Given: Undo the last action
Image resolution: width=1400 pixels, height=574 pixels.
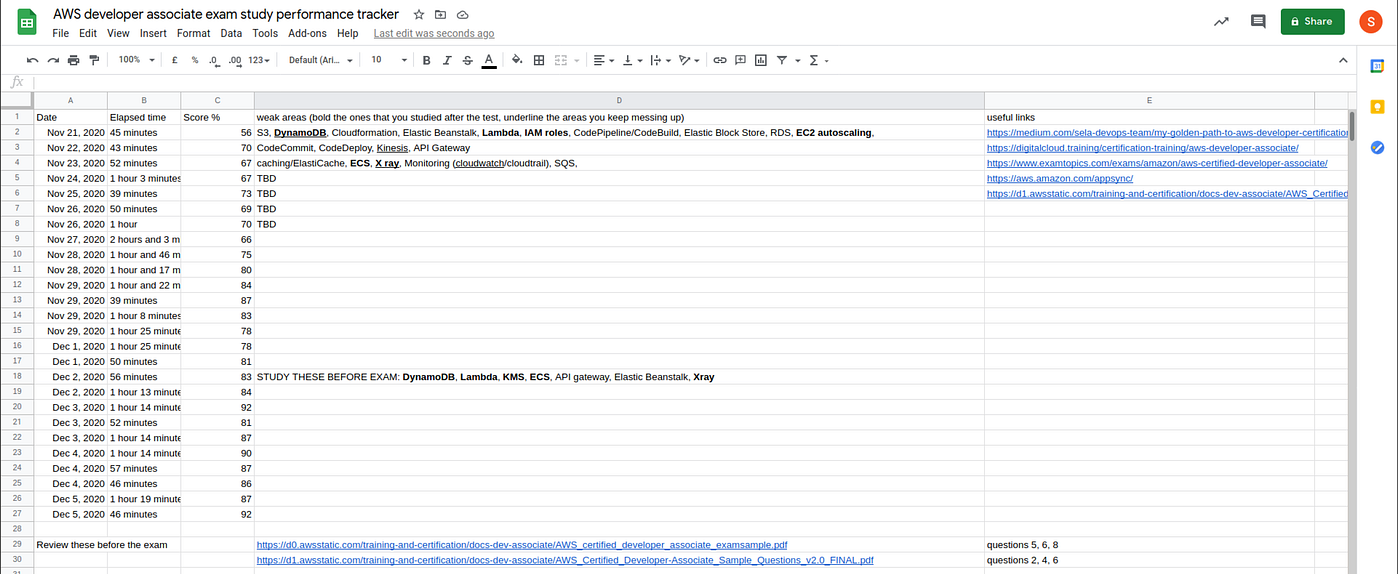Looking at the screenshot, I should pyautogui.click(x=32, y=60).
